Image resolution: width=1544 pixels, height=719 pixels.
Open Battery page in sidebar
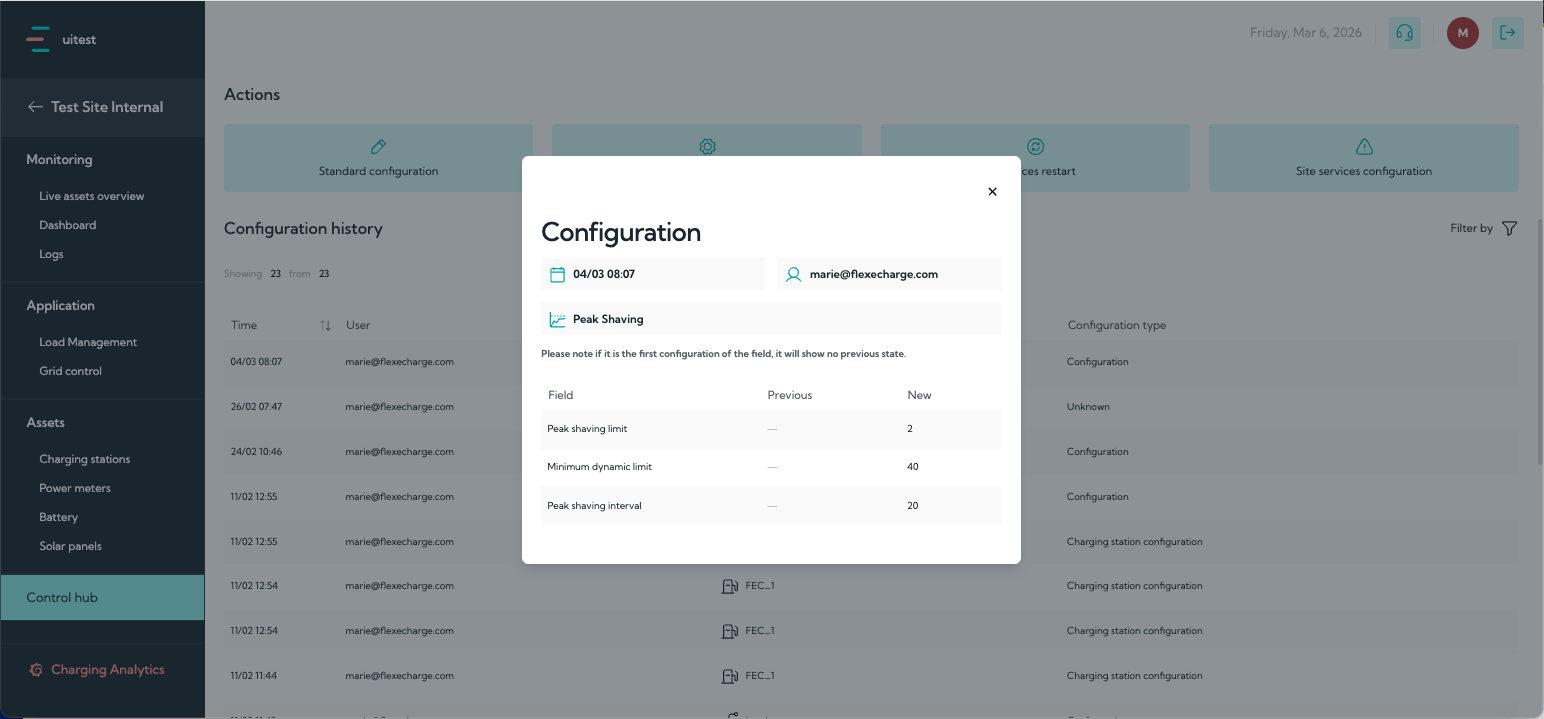tap(58, 517)
